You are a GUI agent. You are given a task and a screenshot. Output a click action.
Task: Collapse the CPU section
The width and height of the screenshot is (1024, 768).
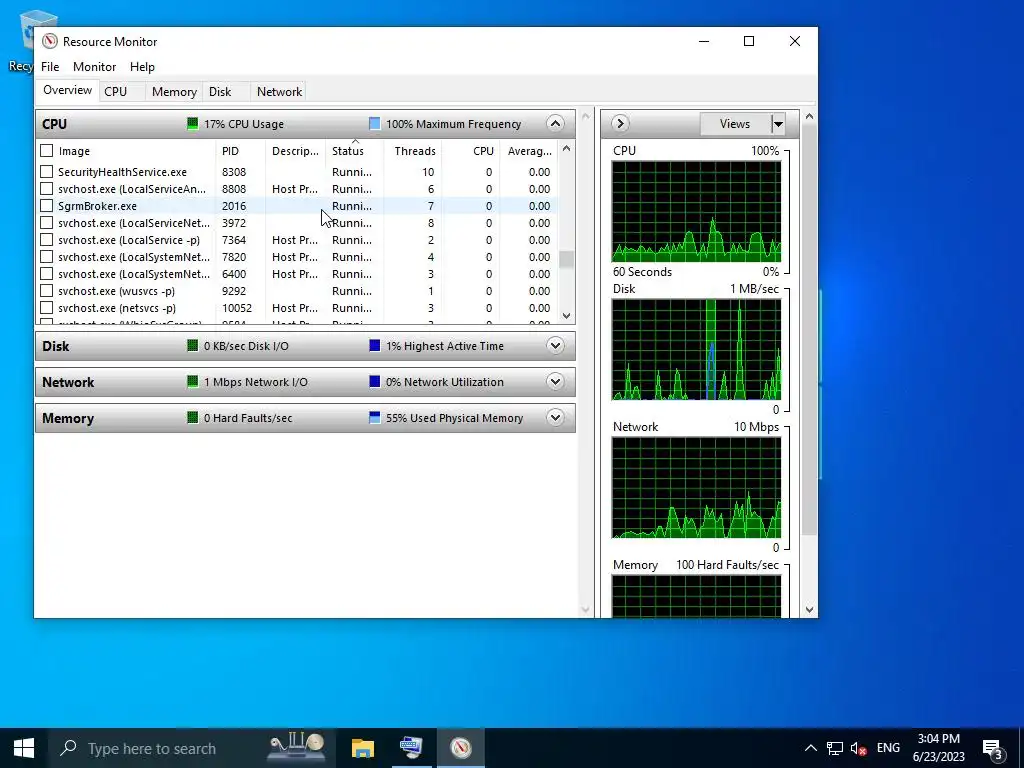click(x=555, y=123)
